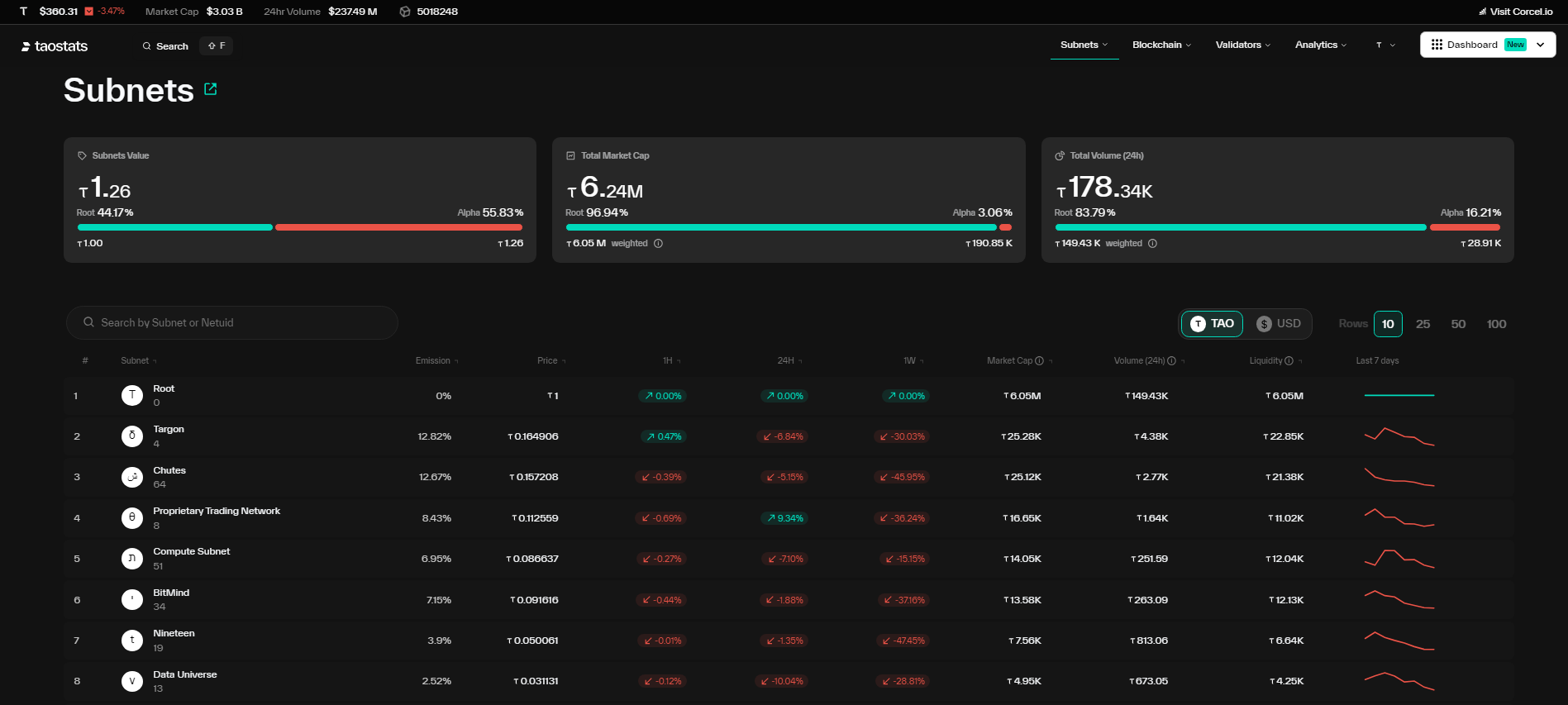Open the Chutes subnet link
The width and height of the screenshot is (1568, 705).
169,470
